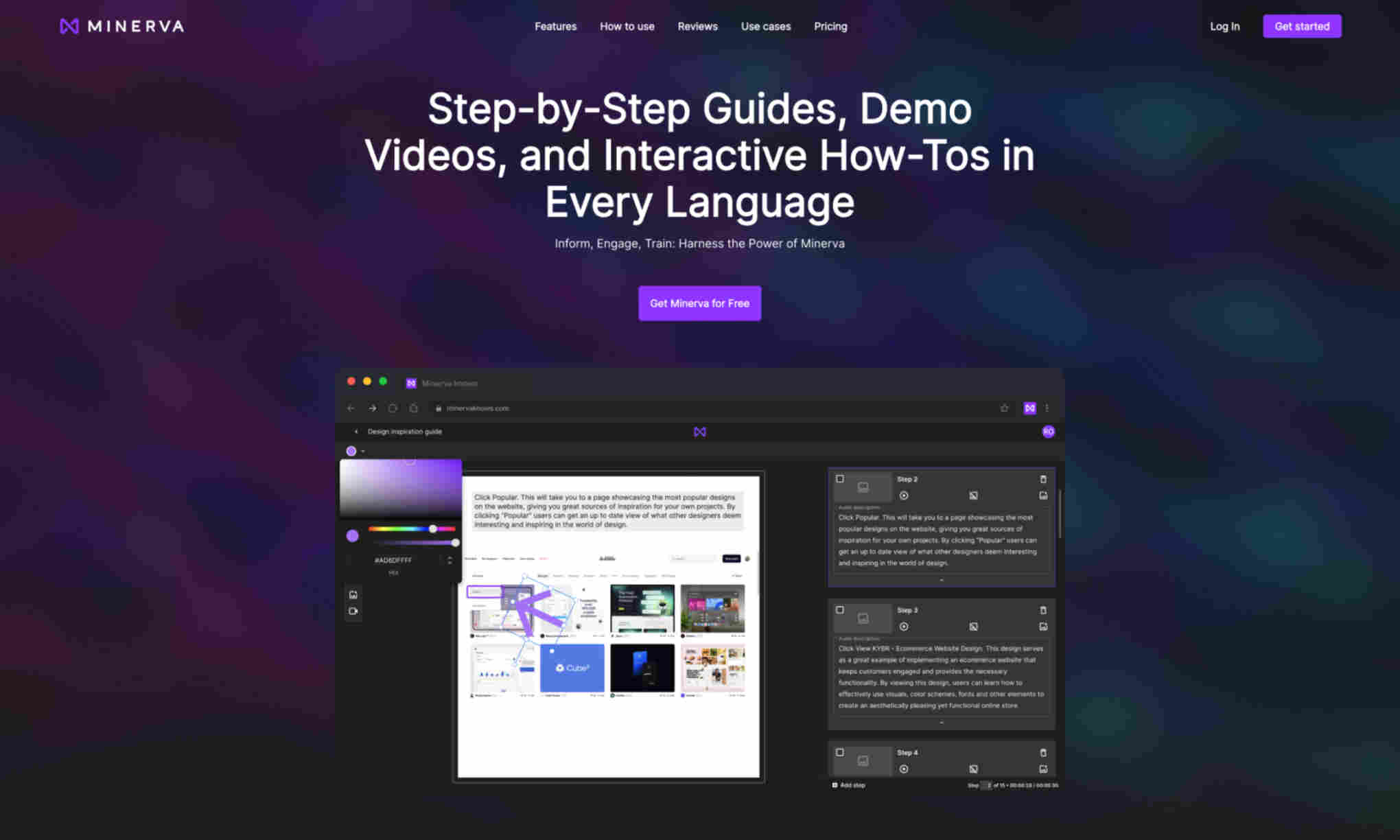Open the Pricing nav item
This screenshot has width=1400, height=840.
[x=830, y=26]
